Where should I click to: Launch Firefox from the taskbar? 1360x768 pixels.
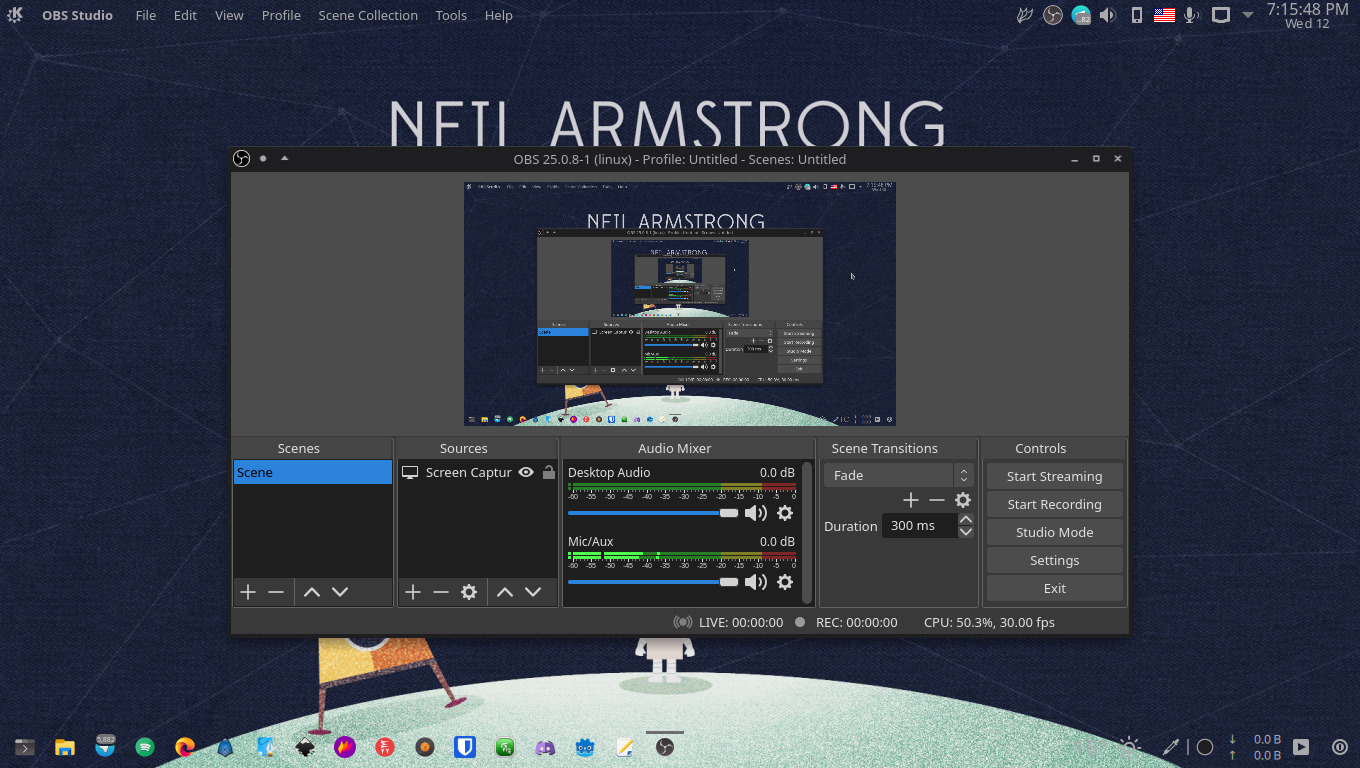click(185, 746)
